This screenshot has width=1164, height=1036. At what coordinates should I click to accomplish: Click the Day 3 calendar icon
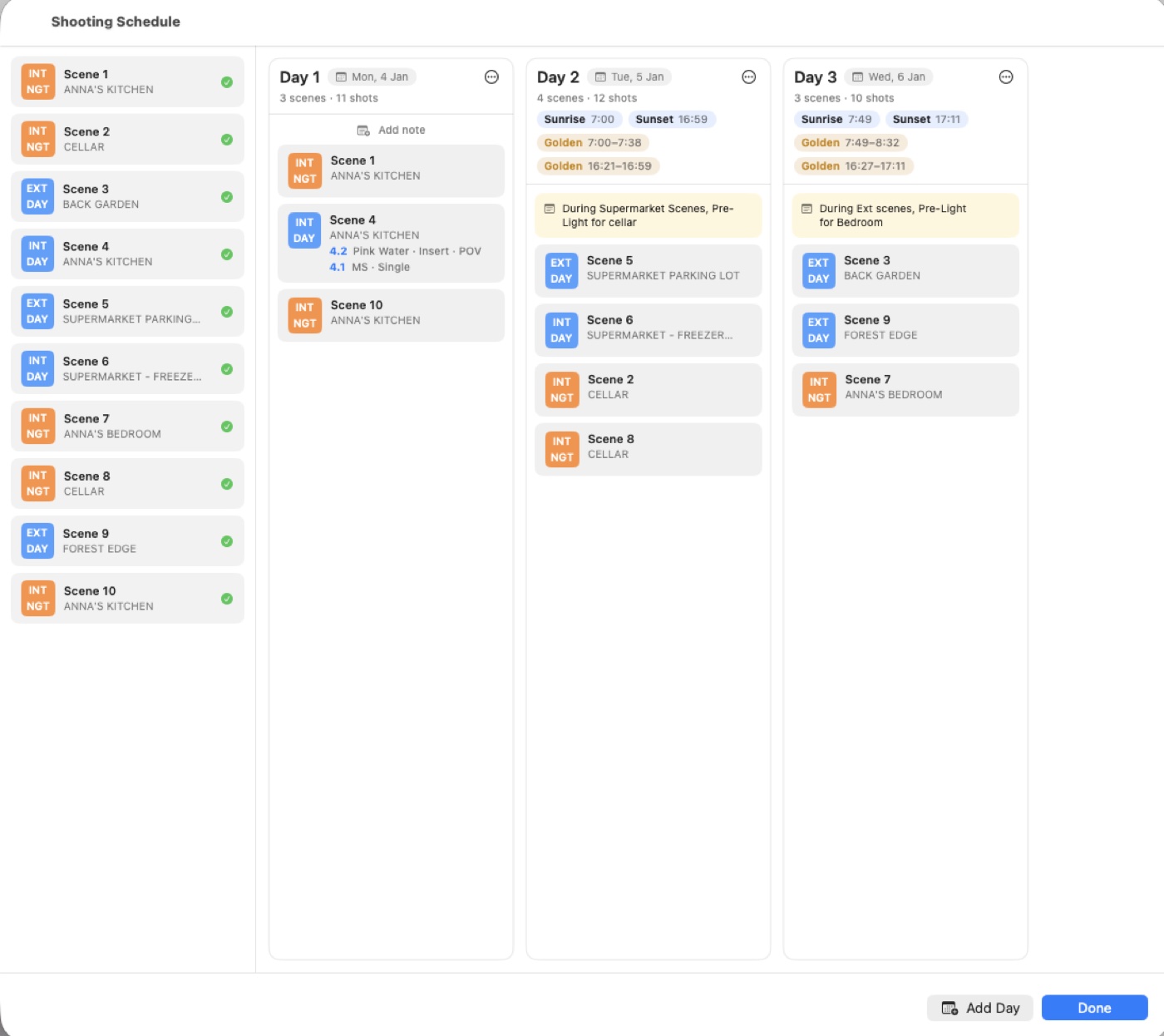tap(858, 77)
